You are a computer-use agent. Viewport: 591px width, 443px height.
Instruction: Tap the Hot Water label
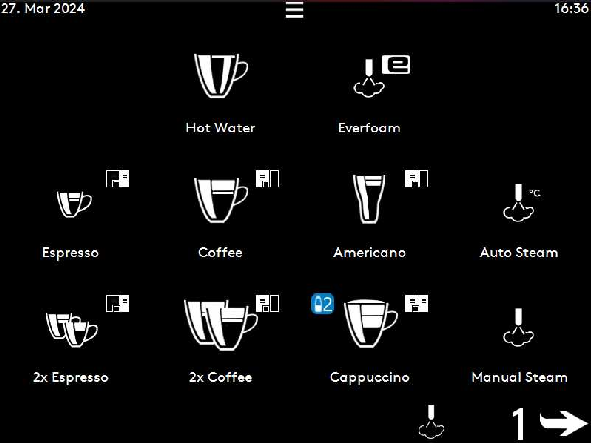pyautogui.click(x=220, y=128)
